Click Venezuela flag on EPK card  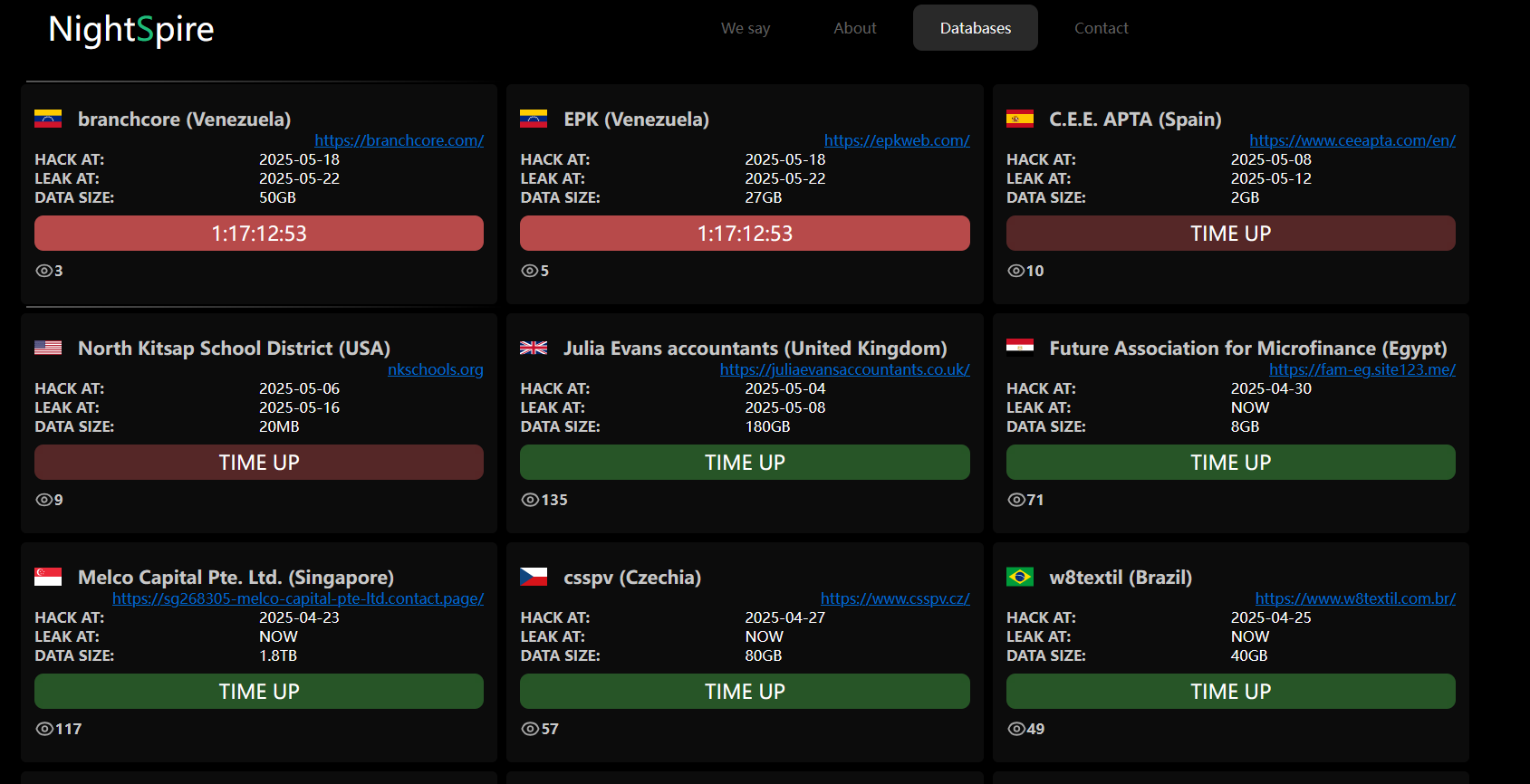click(534, 119)
